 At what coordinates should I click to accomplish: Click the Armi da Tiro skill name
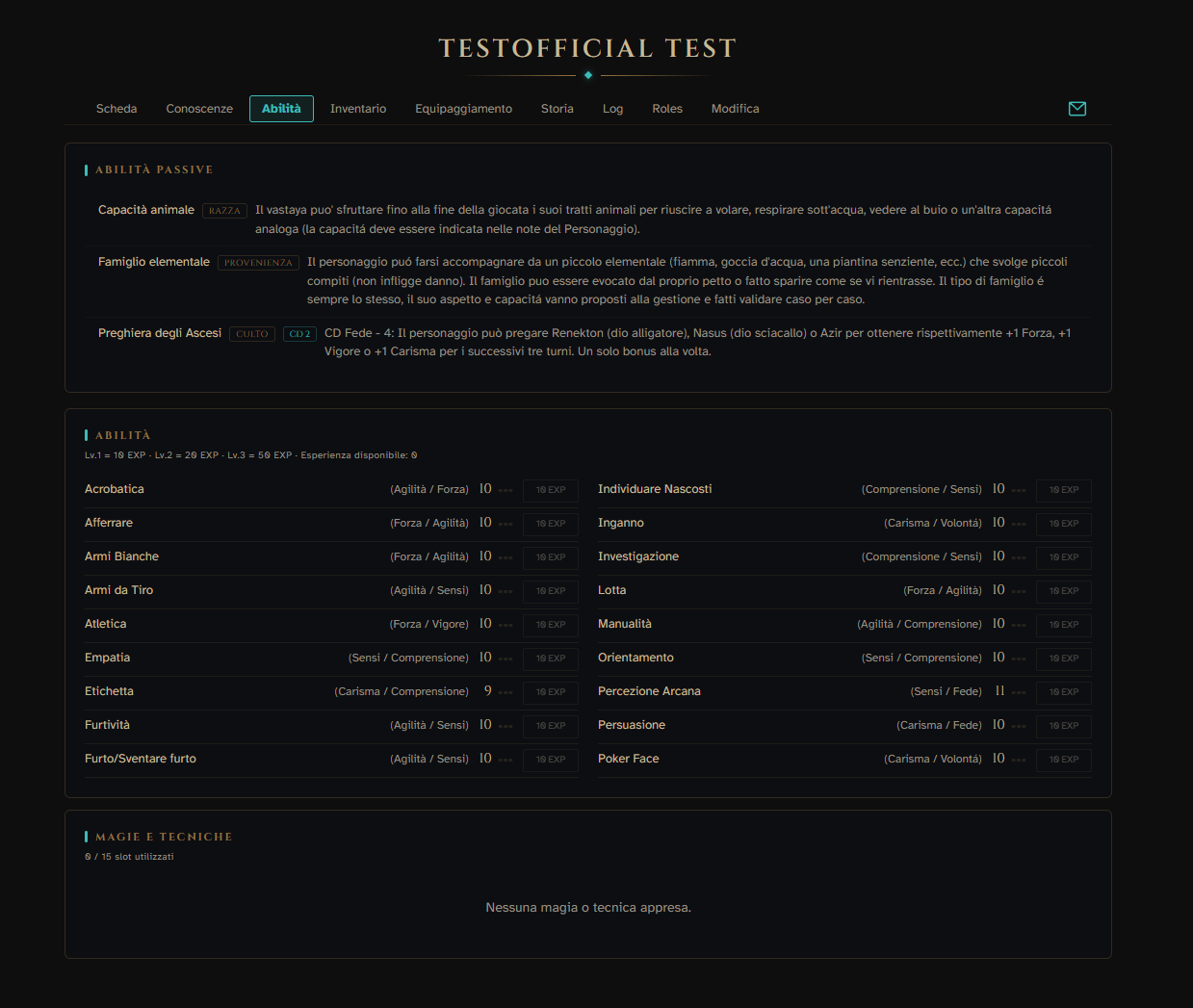118,590
